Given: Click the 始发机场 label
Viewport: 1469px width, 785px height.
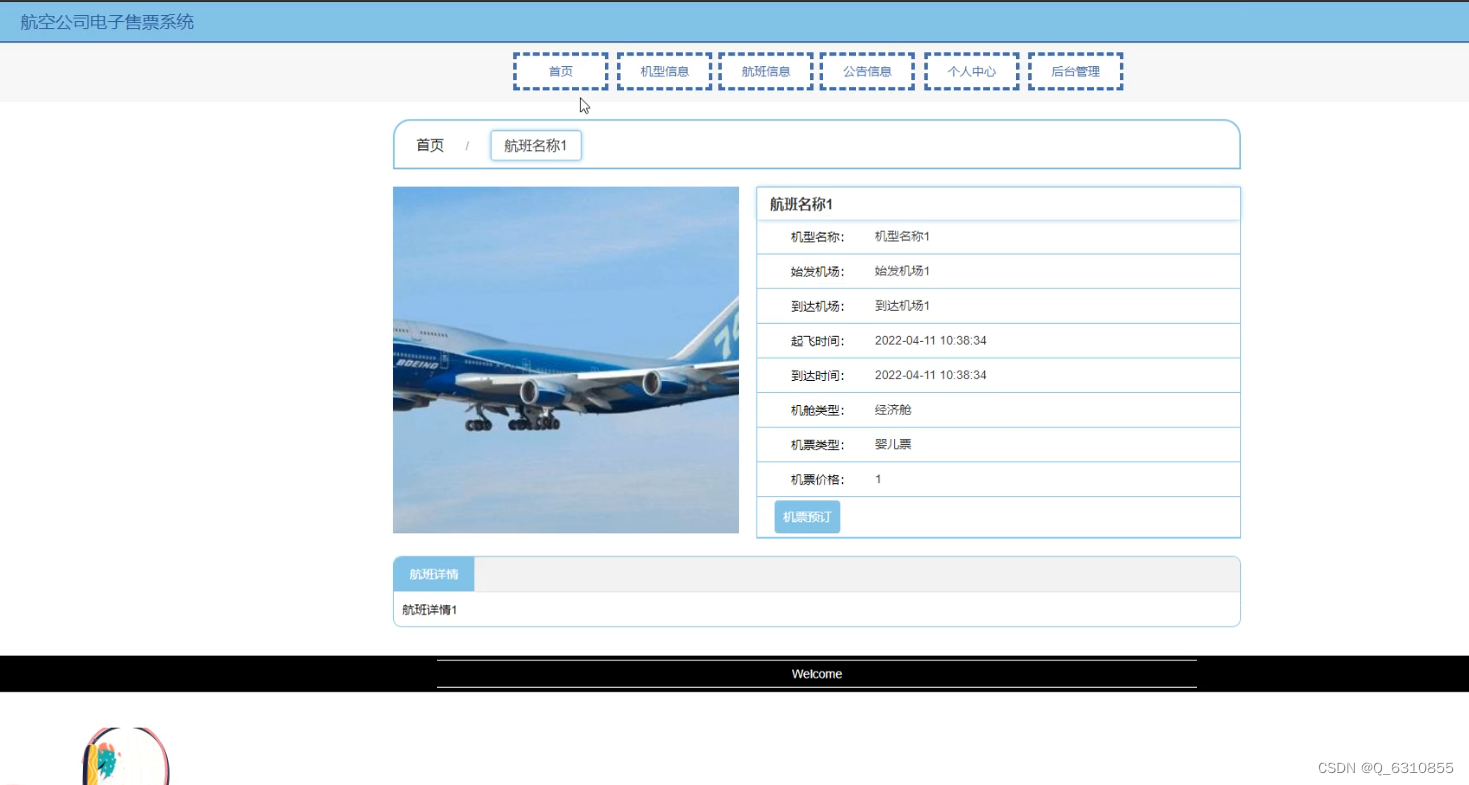Looking at the screenshot, I should [817, 271].
